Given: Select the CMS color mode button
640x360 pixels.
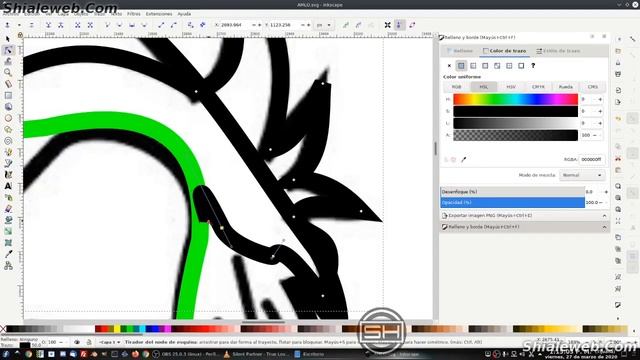Looking at the screenshot, I should (593, 87).
